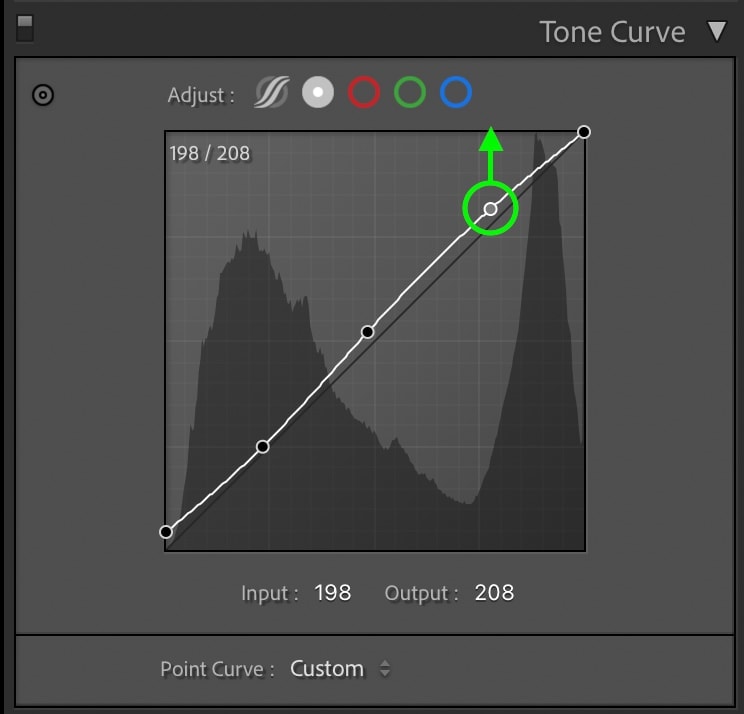This screenshot has width=744, height=714.
Task: Toggle the Tone Curve panel on/off switch
Action: pos(25,28)
